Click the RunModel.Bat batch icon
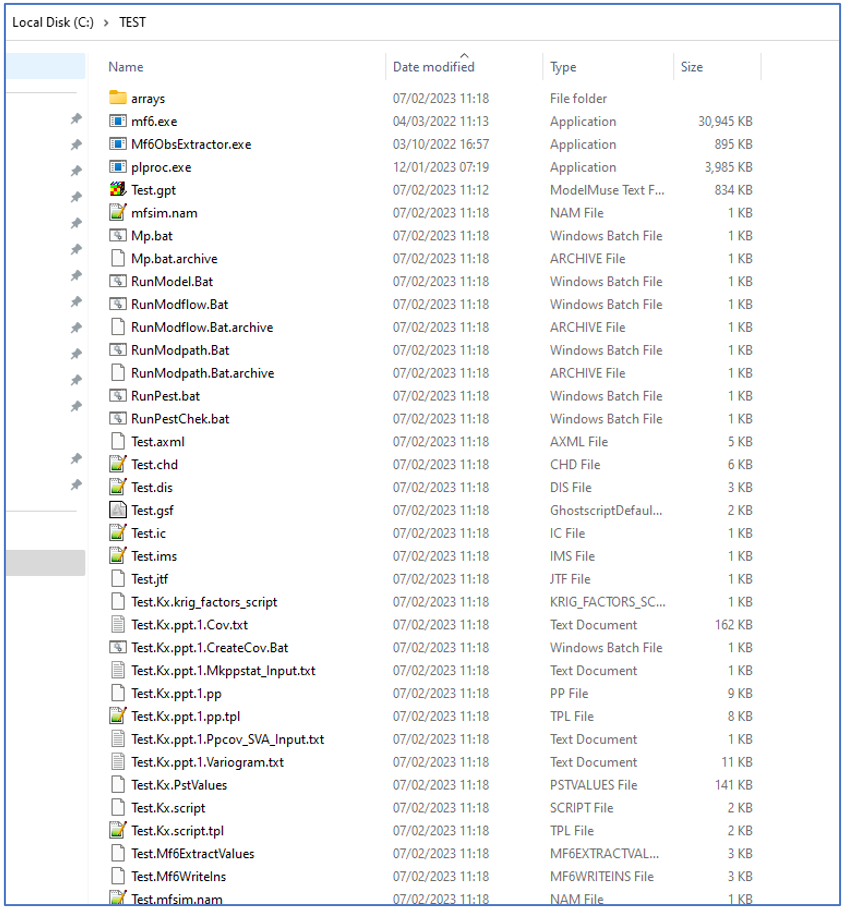 pyautogui.click(x=117, y=281)
